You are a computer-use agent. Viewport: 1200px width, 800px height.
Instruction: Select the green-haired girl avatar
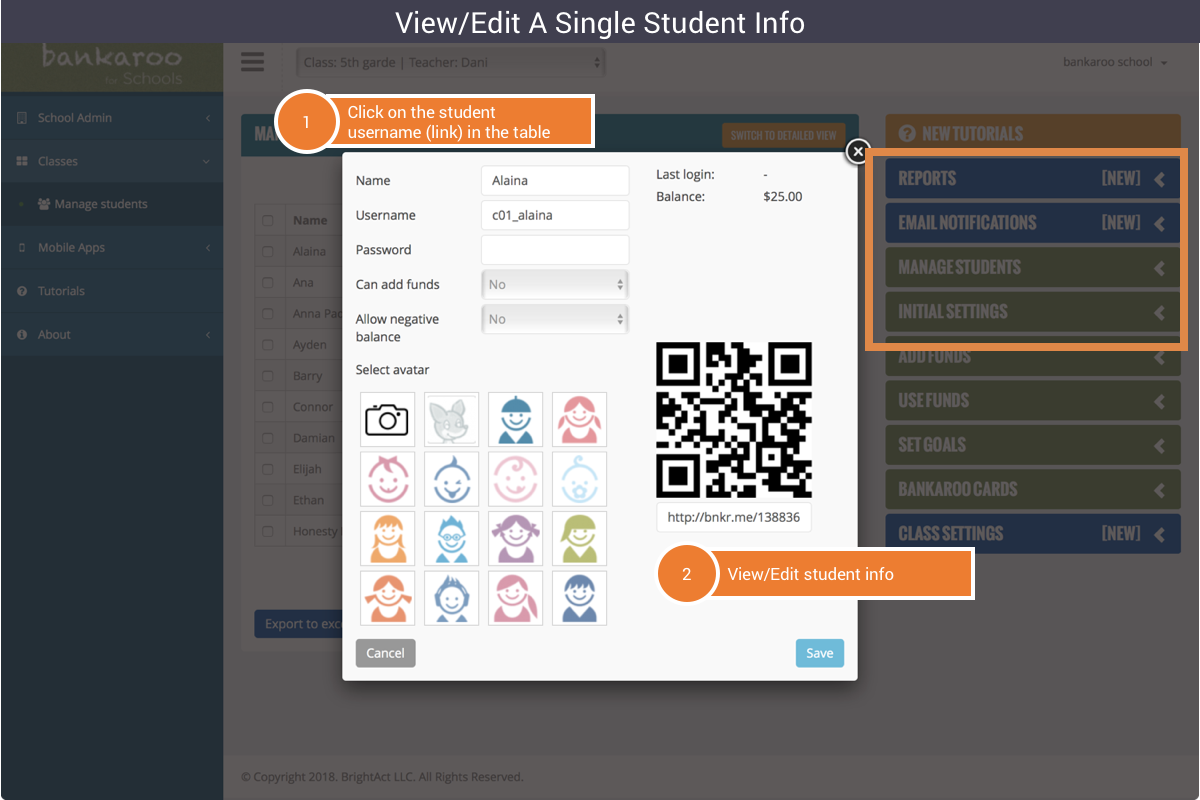click(579, 538)
